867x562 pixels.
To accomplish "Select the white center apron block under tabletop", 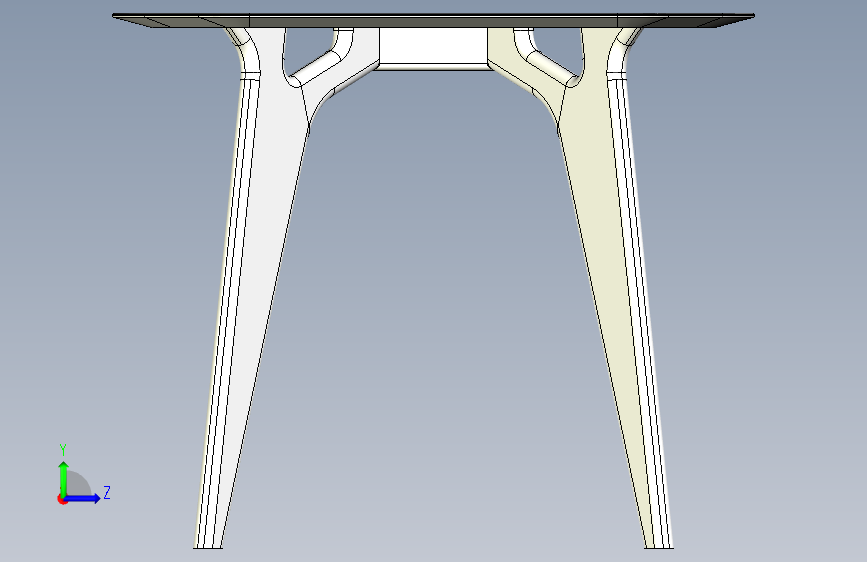I will point(433,49).
